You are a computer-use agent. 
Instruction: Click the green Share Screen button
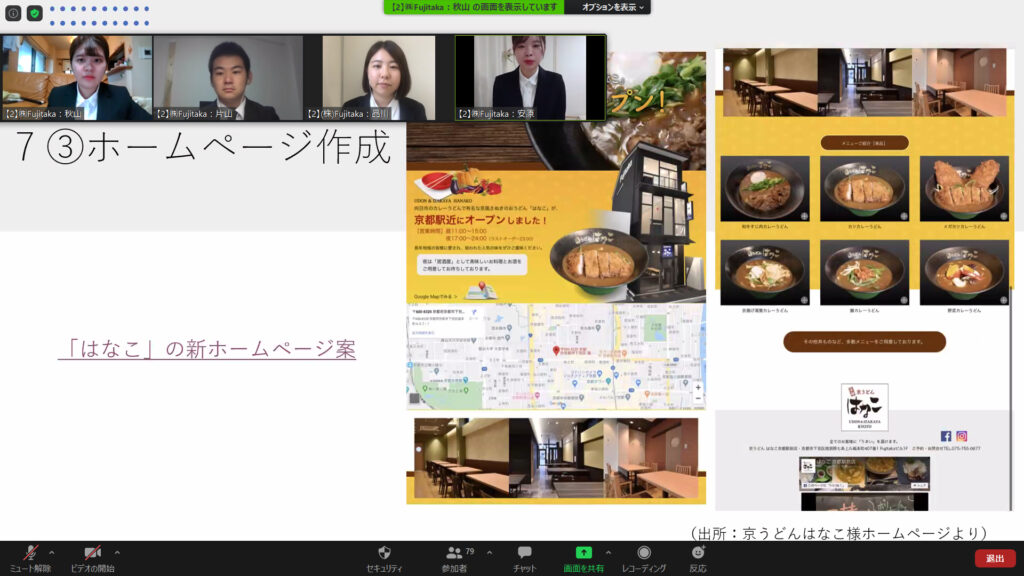583,558
